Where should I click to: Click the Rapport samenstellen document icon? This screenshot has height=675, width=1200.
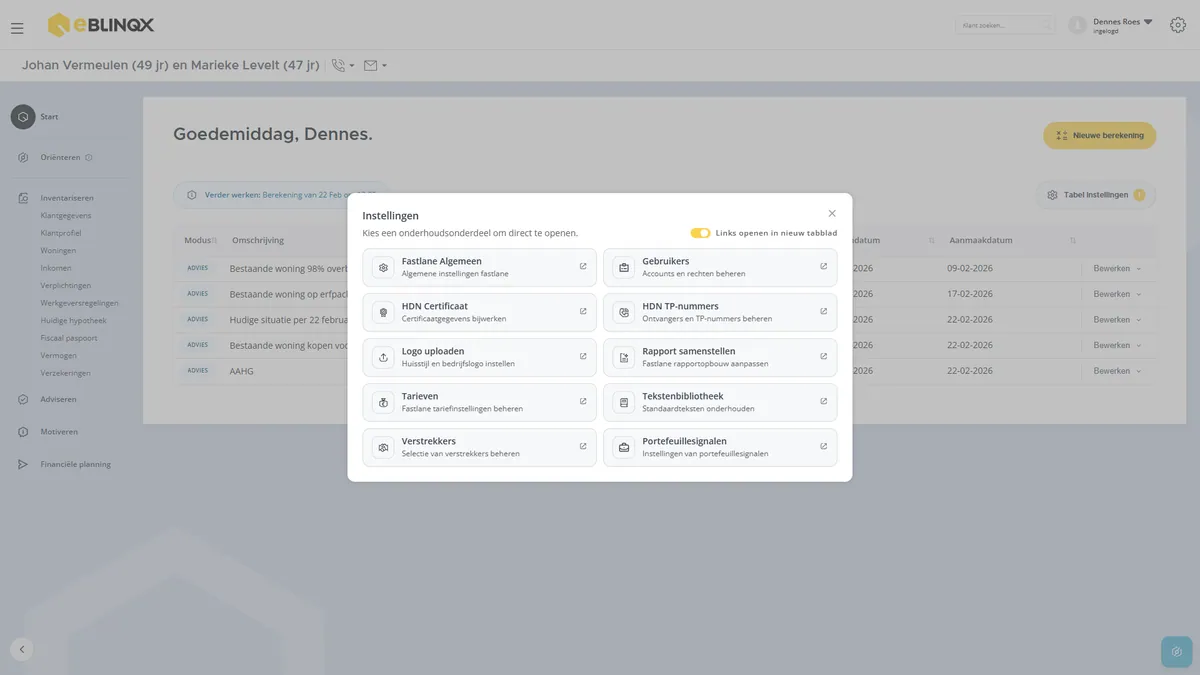(624, 357)
